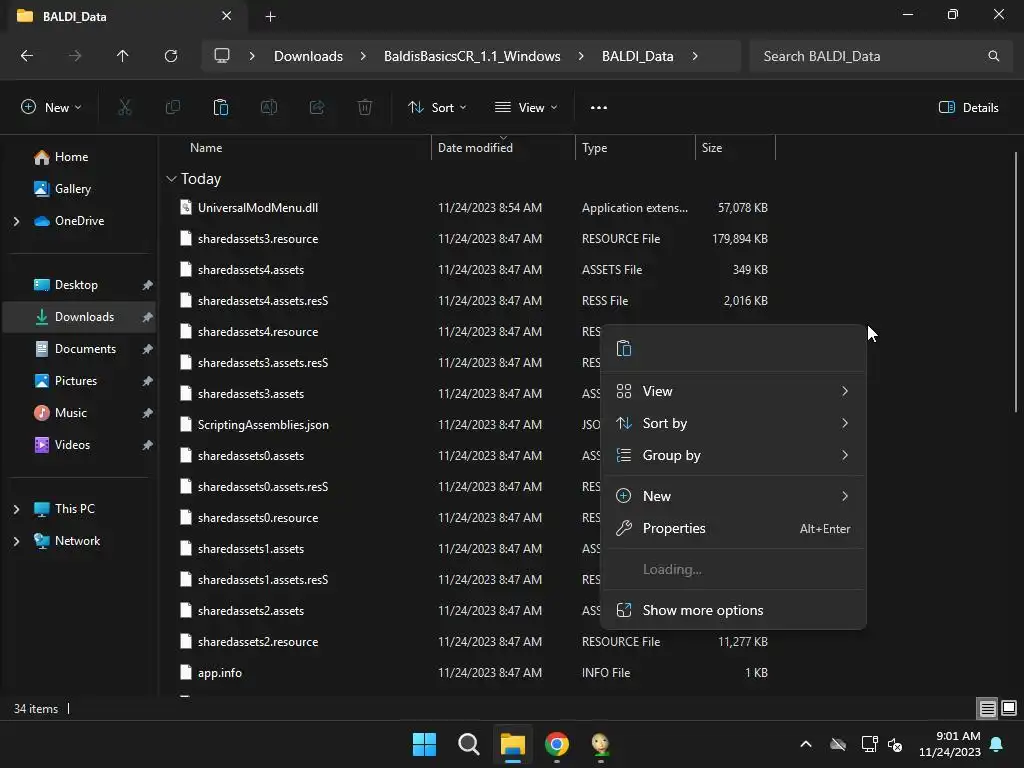The width and height of the screenshot is (1024, 768).
Task: Toggle the Details pane
Action: (968, 107)
